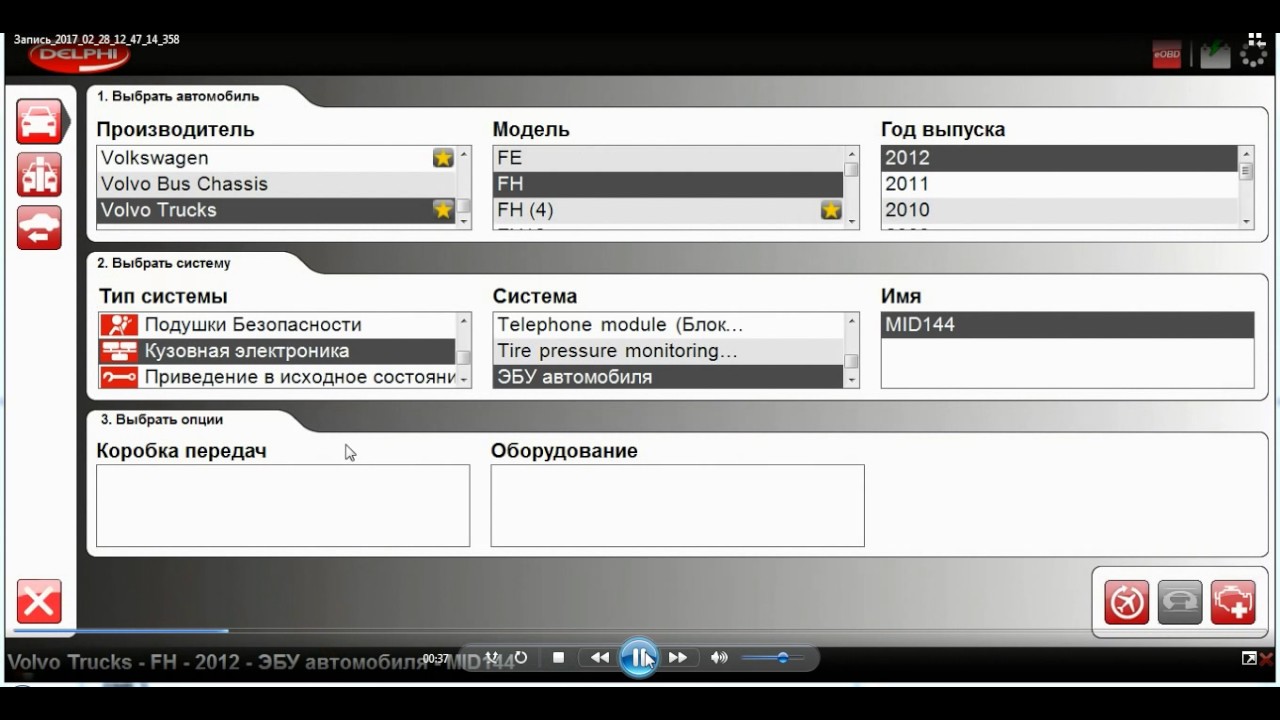This screenshot has height=720, width=1280.
Task: Open the vehicle selection sidebar icon
Action: [39, 122]
